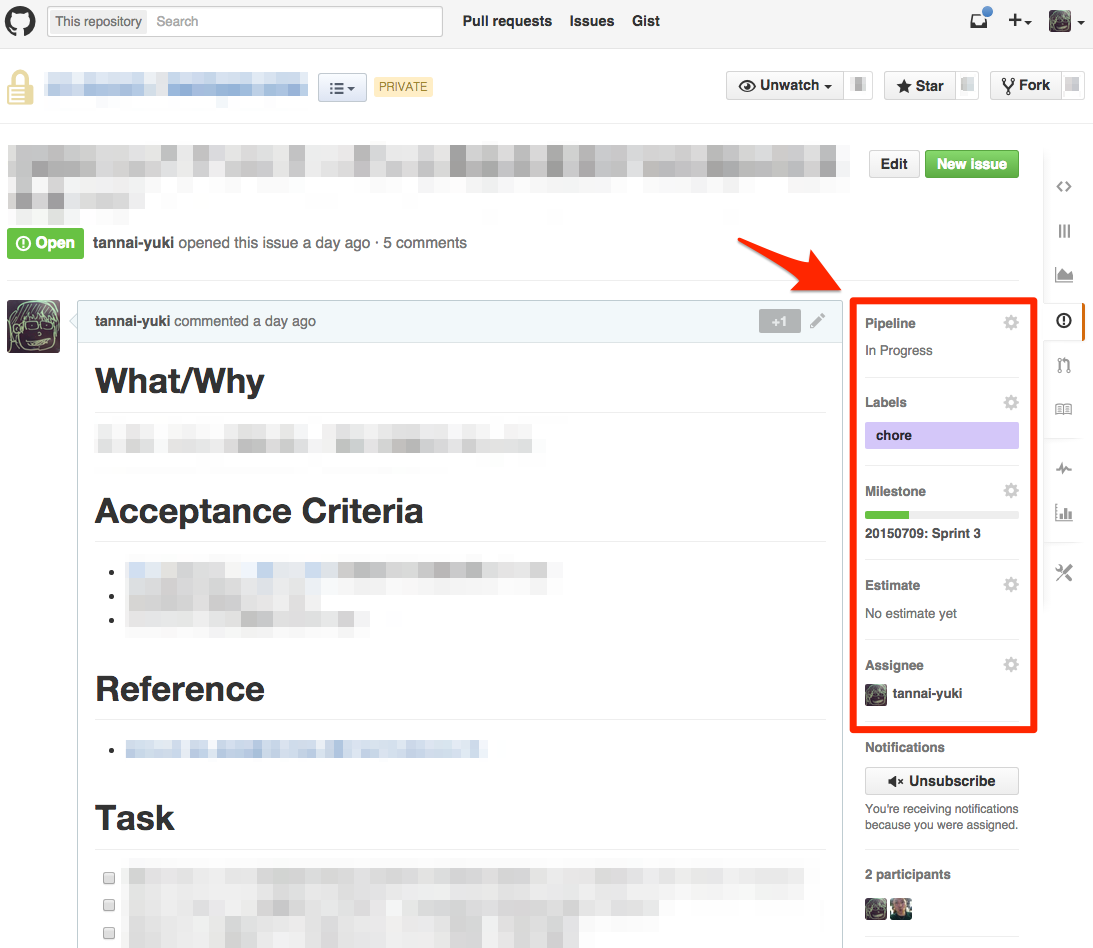The width and height of the screenshot is (1093, 948).
Task: Open the Pull requests menu
Action: (507, 21)
